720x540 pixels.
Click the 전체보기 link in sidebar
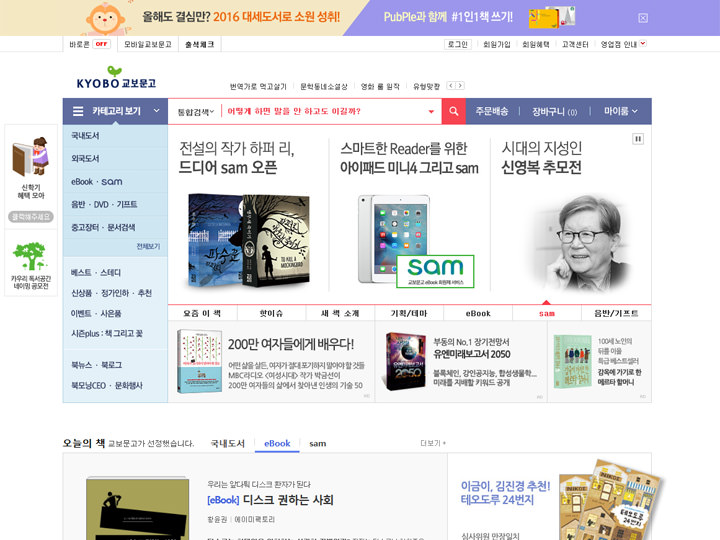(148, 246)
